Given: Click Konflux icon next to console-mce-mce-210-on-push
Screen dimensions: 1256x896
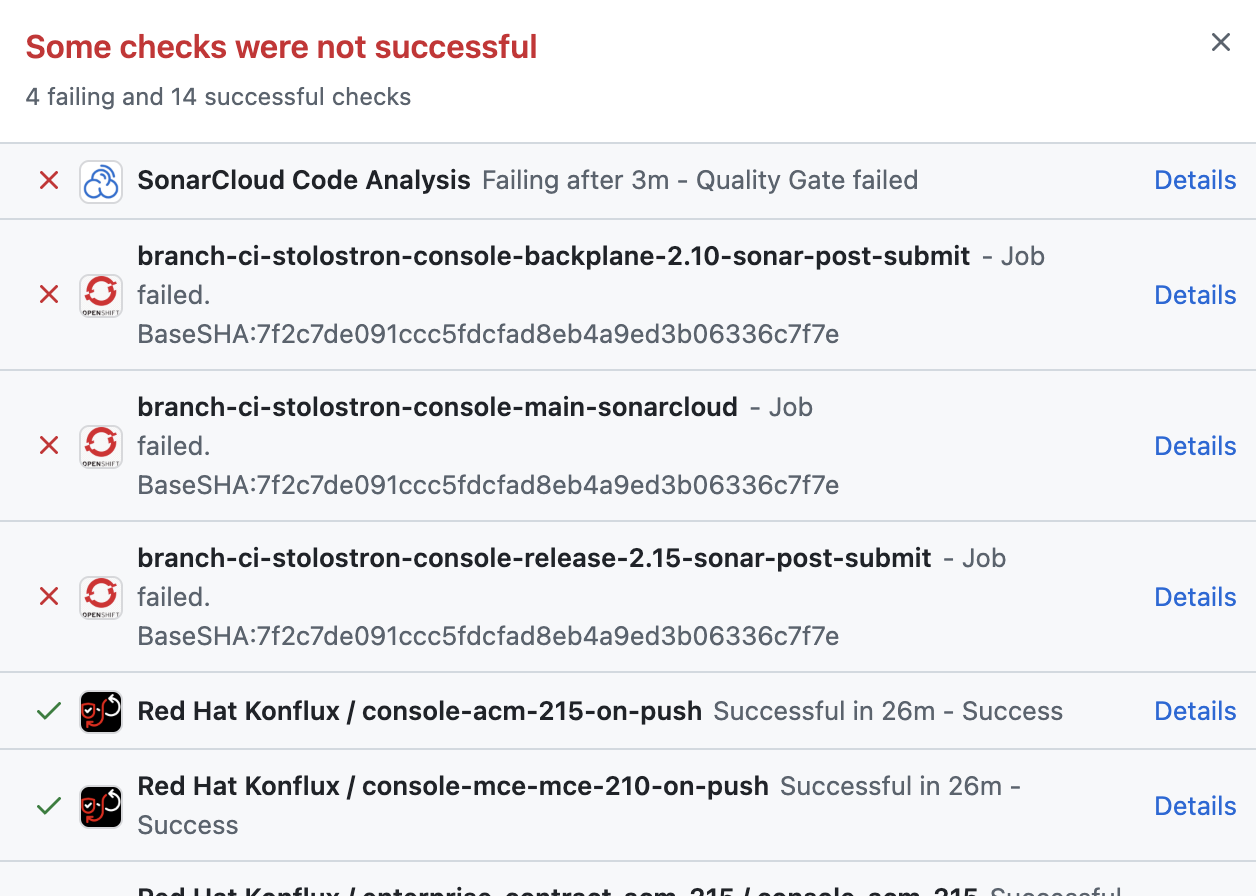Looking at the screenshot, I should click(101, 806).
